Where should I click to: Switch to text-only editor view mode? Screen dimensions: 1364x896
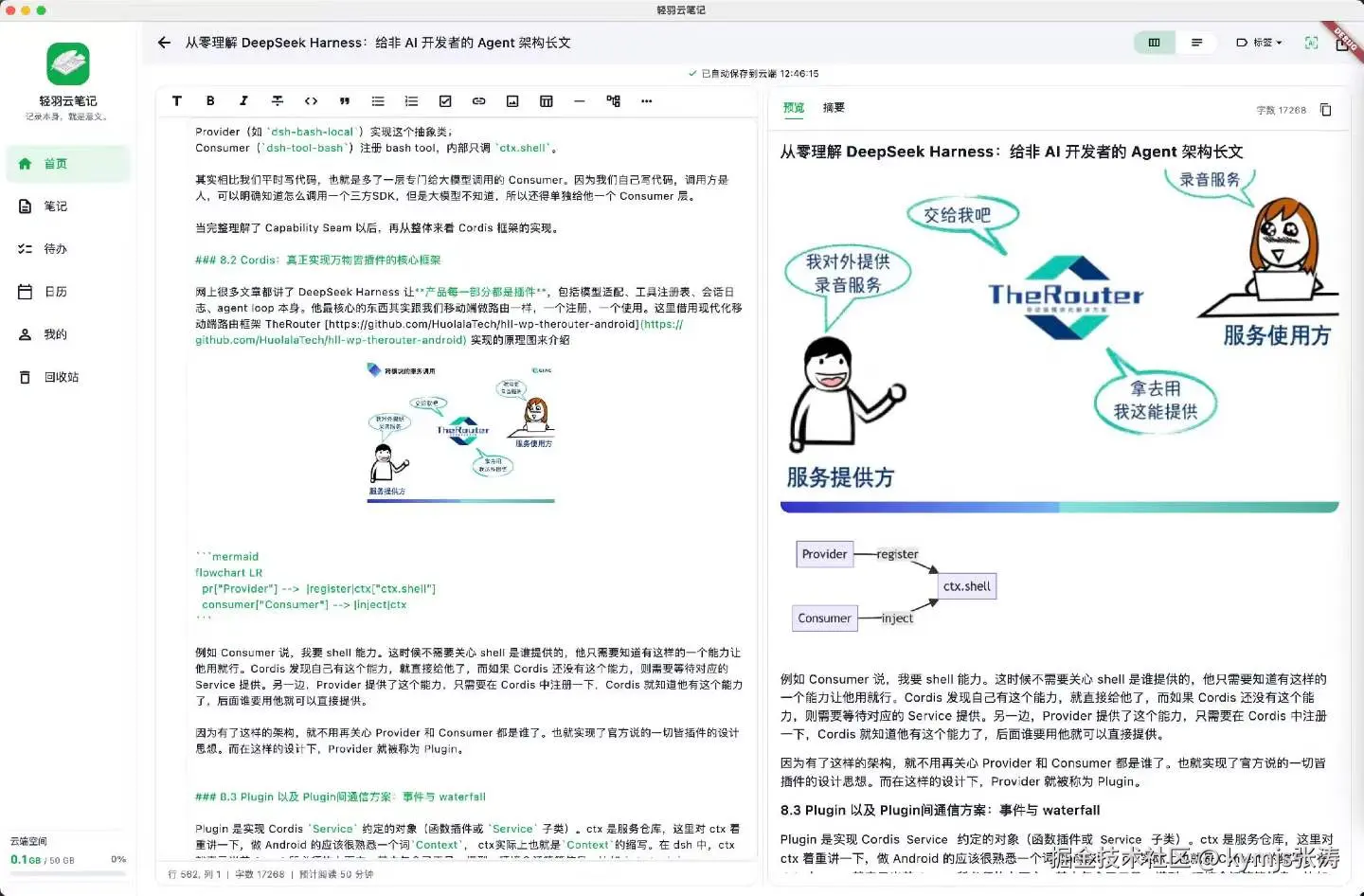click(x=1196, y=43)
